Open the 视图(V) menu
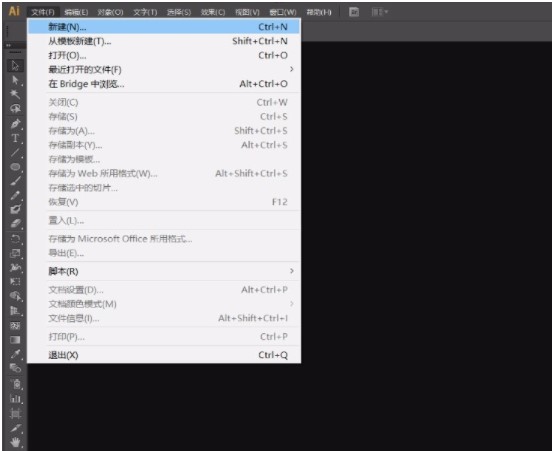This screenshot has width=552, height=451. (247, 12)
